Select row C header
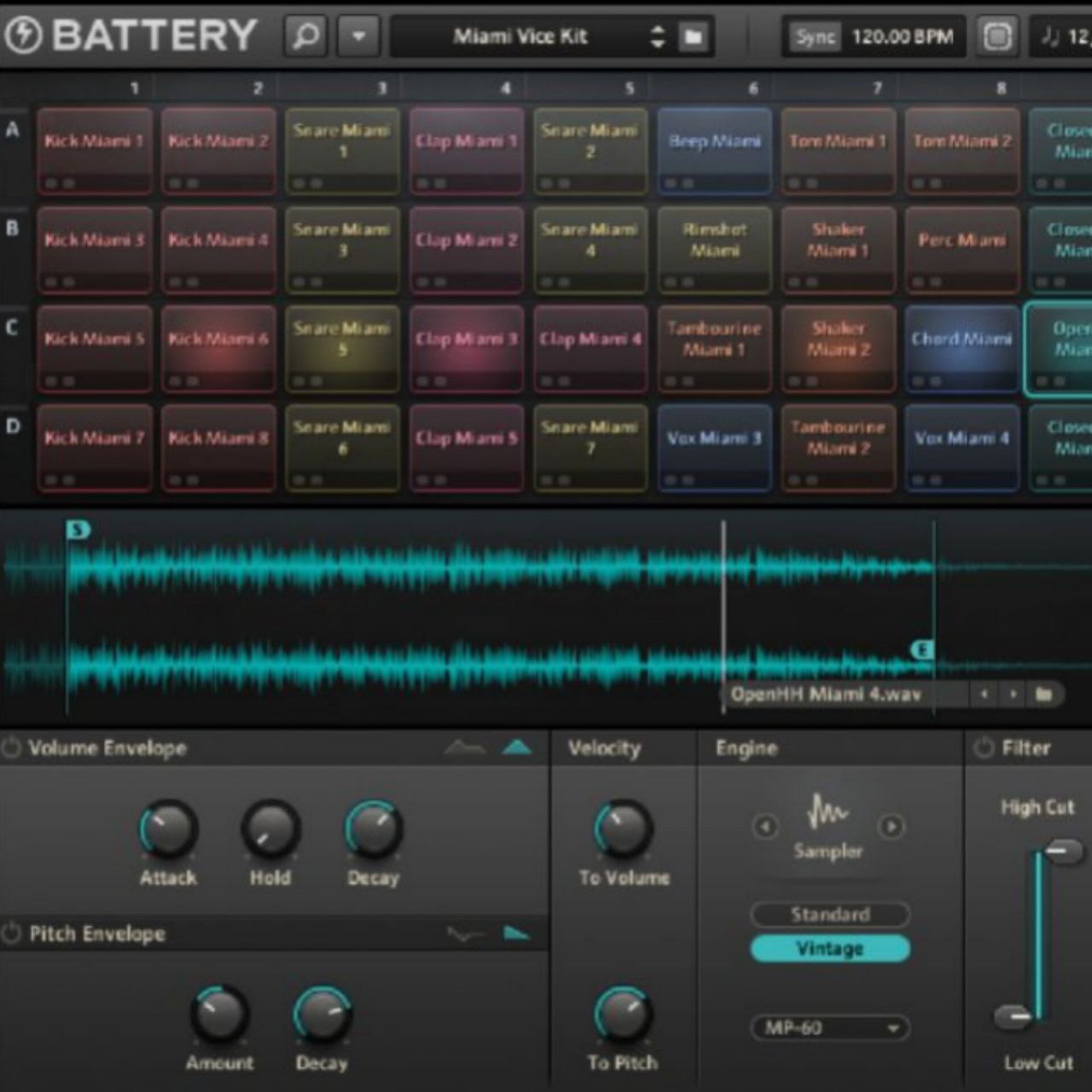 coord(13,328)
